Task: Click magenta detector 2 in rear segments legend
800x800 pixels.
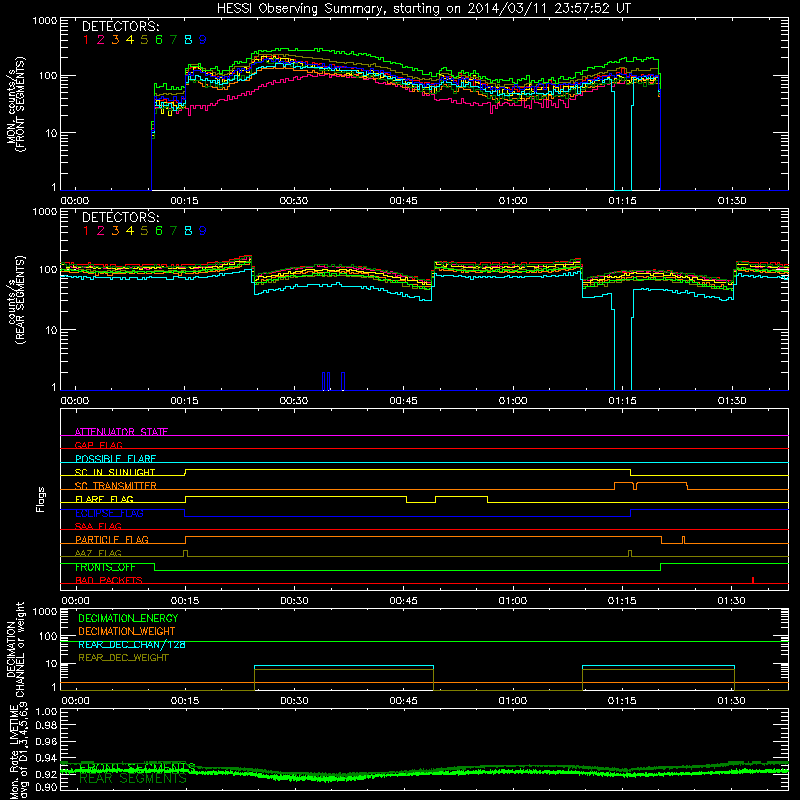Action: [x=101, y=231]
